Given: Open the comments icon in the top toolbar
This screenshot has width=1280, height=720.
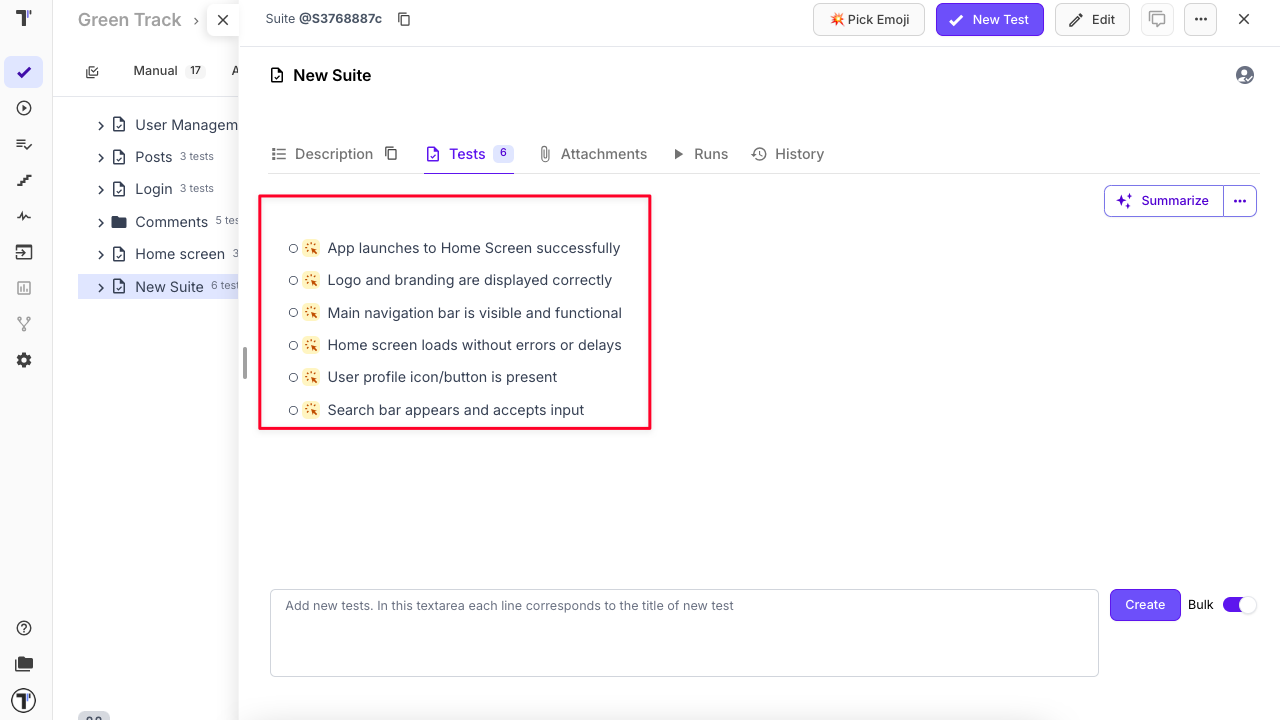Looking at the screenshot, I should click(x=1157, y=19).
